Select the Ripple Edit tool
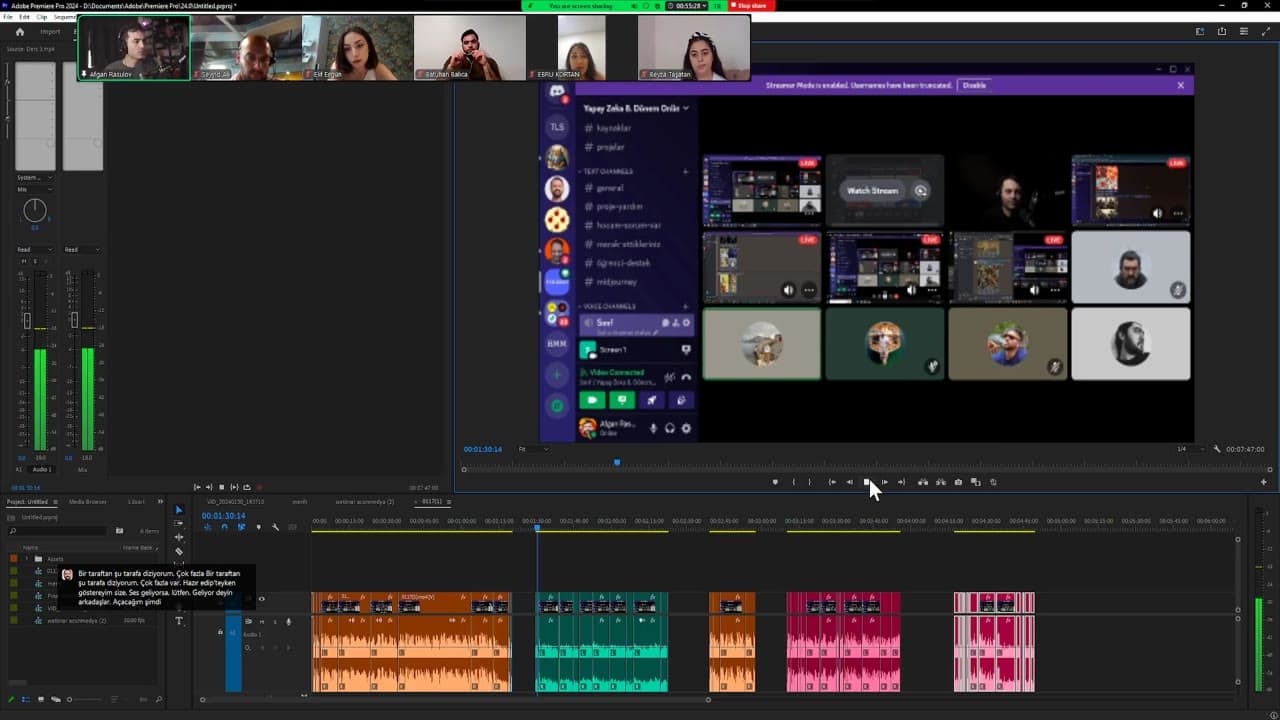Screen dimensions: 1280x720 tap(179, 537)
